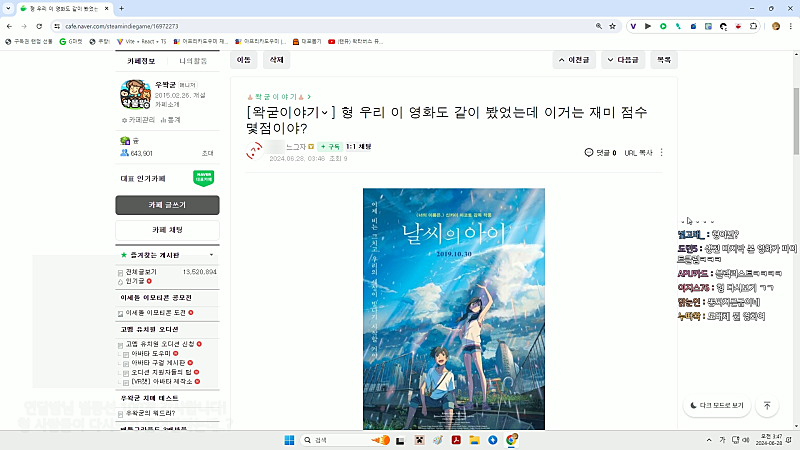Open the Extensions puzzle-piece icon
Image resolution: width=800 pixels, height=450 pixels.
tap(754, 26)
